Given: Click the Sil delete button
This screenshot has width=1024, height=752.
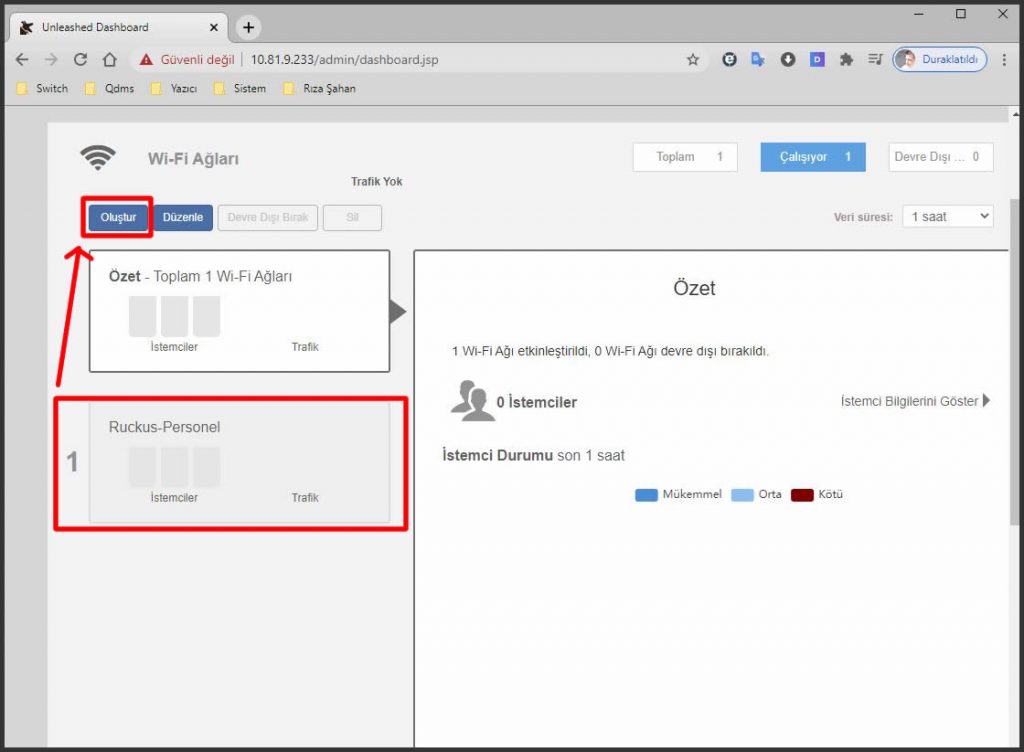Looking at the screenshot, I should (352, 217).
